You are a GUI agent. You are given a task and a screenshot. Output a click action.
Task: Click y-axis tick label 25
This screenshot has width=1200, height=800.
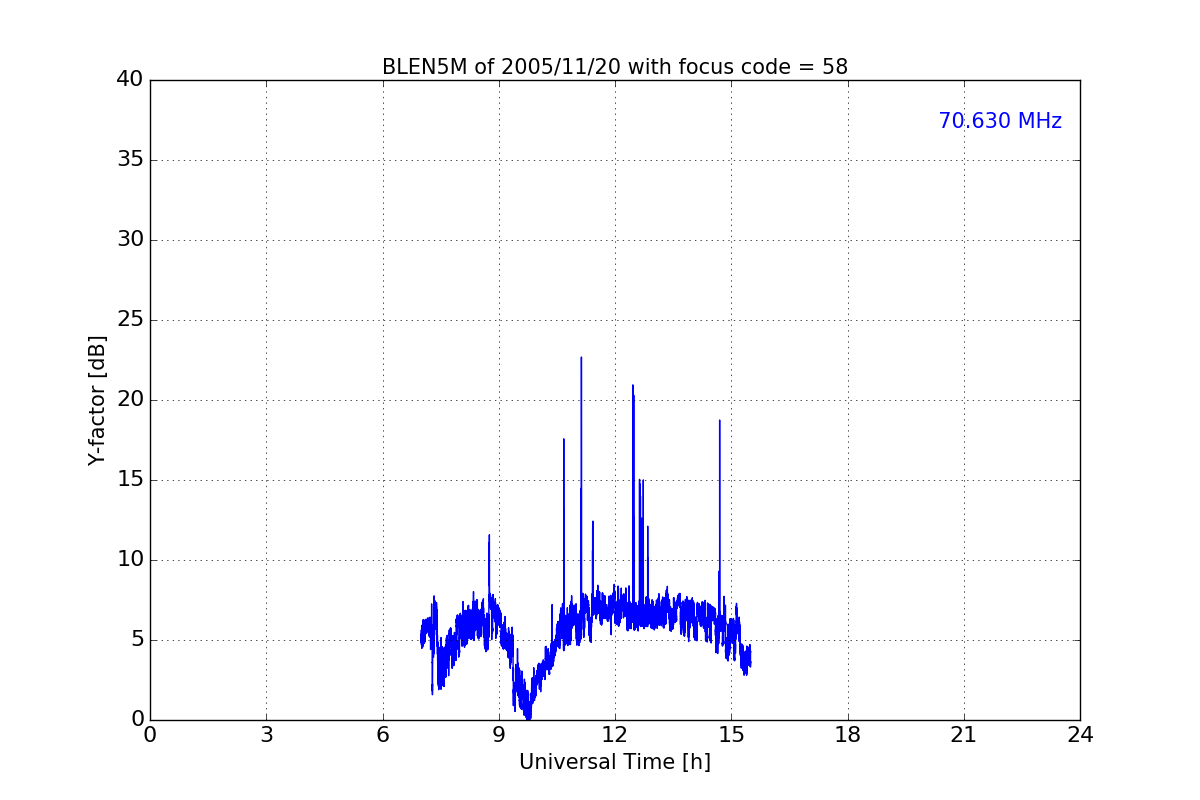[x=129, y=320]
